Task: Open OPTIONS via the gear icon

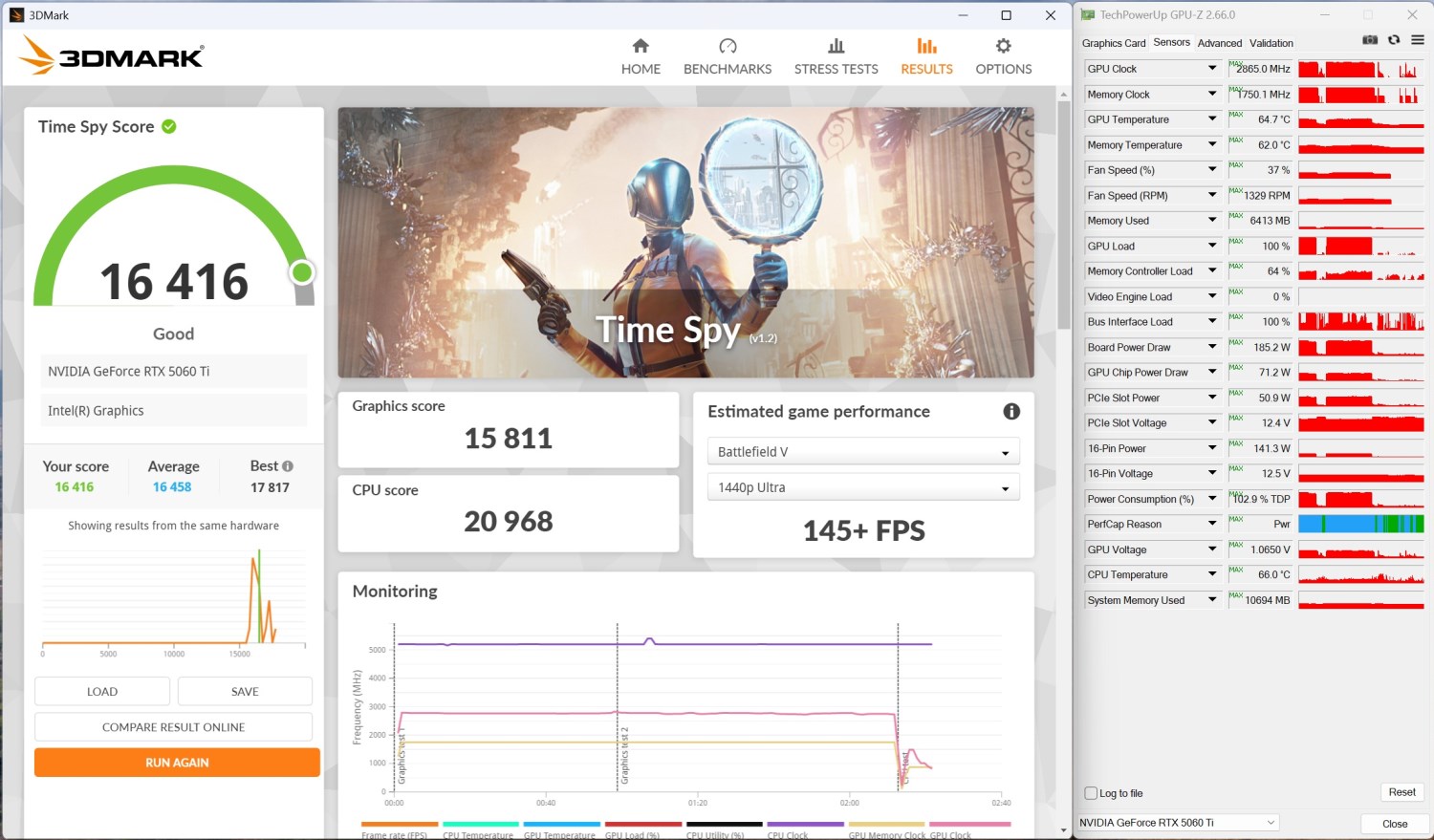Action: 1003,46
